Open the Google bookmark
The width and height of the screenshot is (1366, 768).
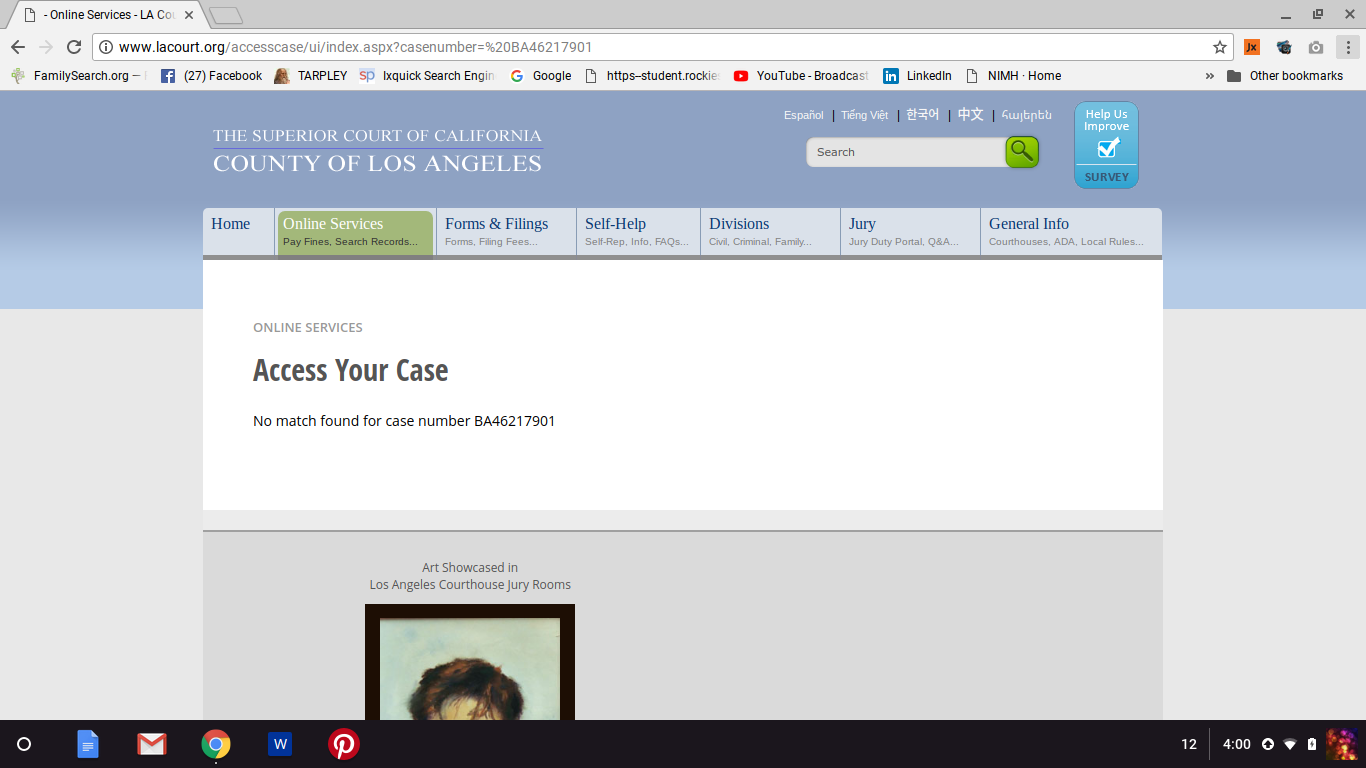click(x=541, y=76)
